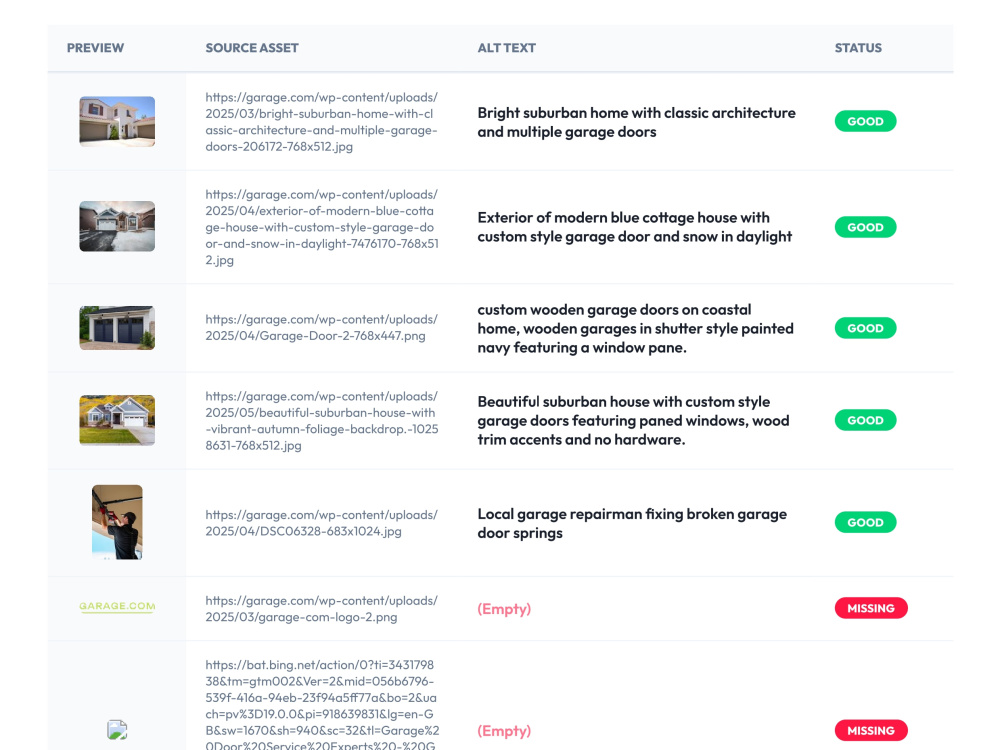The width and height of the screenshot is (1000, 750).
Task: Click the (Empty) alt text for bing URL
Action: [x=504, y=731]
